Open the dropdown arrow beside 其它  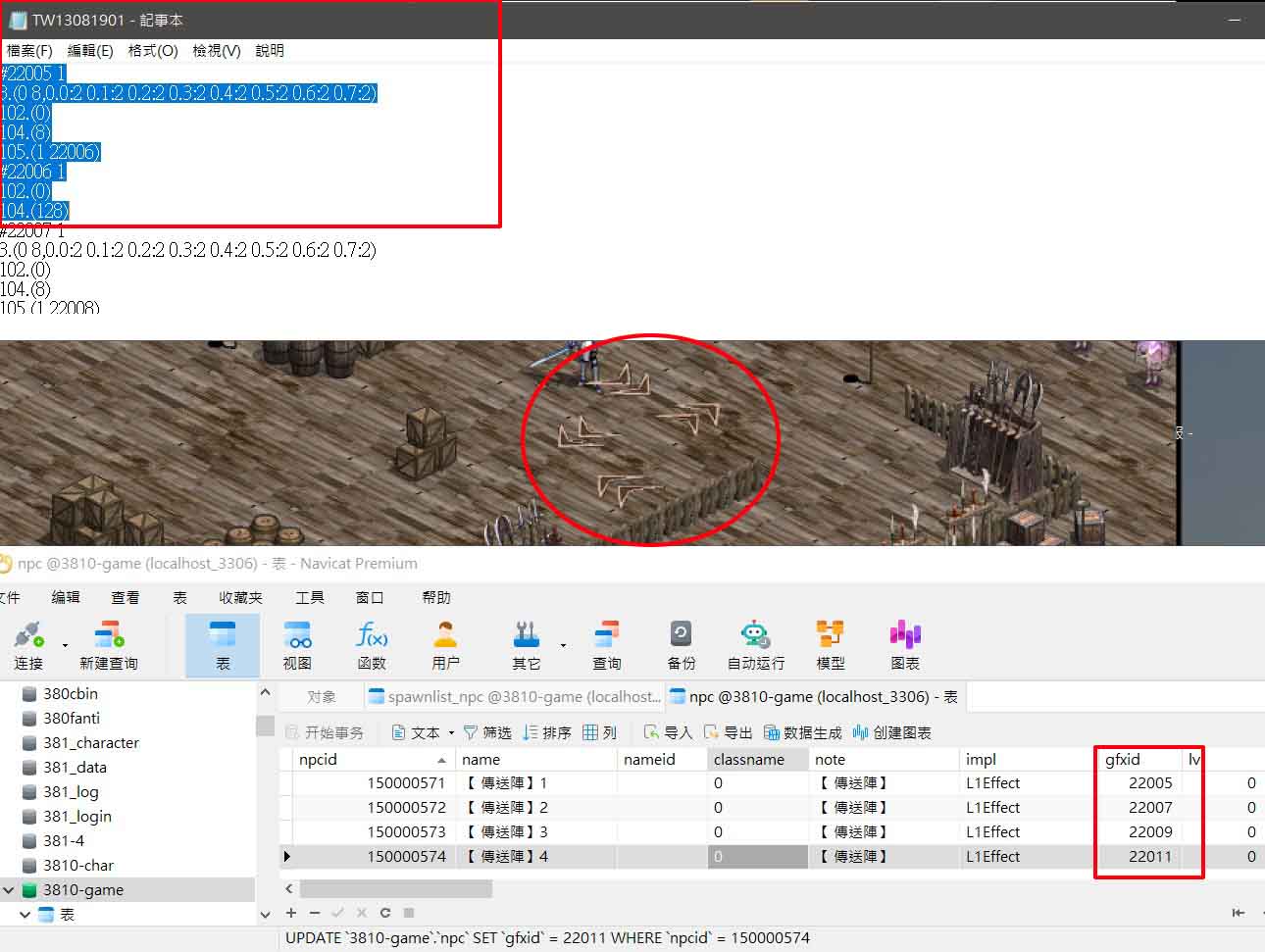point(563,645)
